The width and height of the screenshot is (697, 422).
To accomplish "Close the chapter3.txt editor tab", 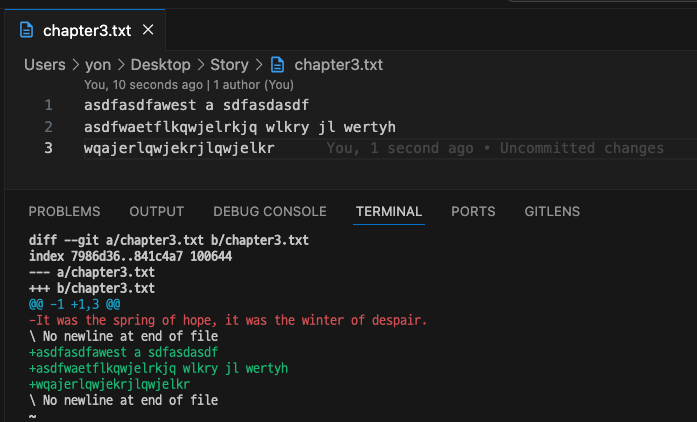I will coord(148,30).
